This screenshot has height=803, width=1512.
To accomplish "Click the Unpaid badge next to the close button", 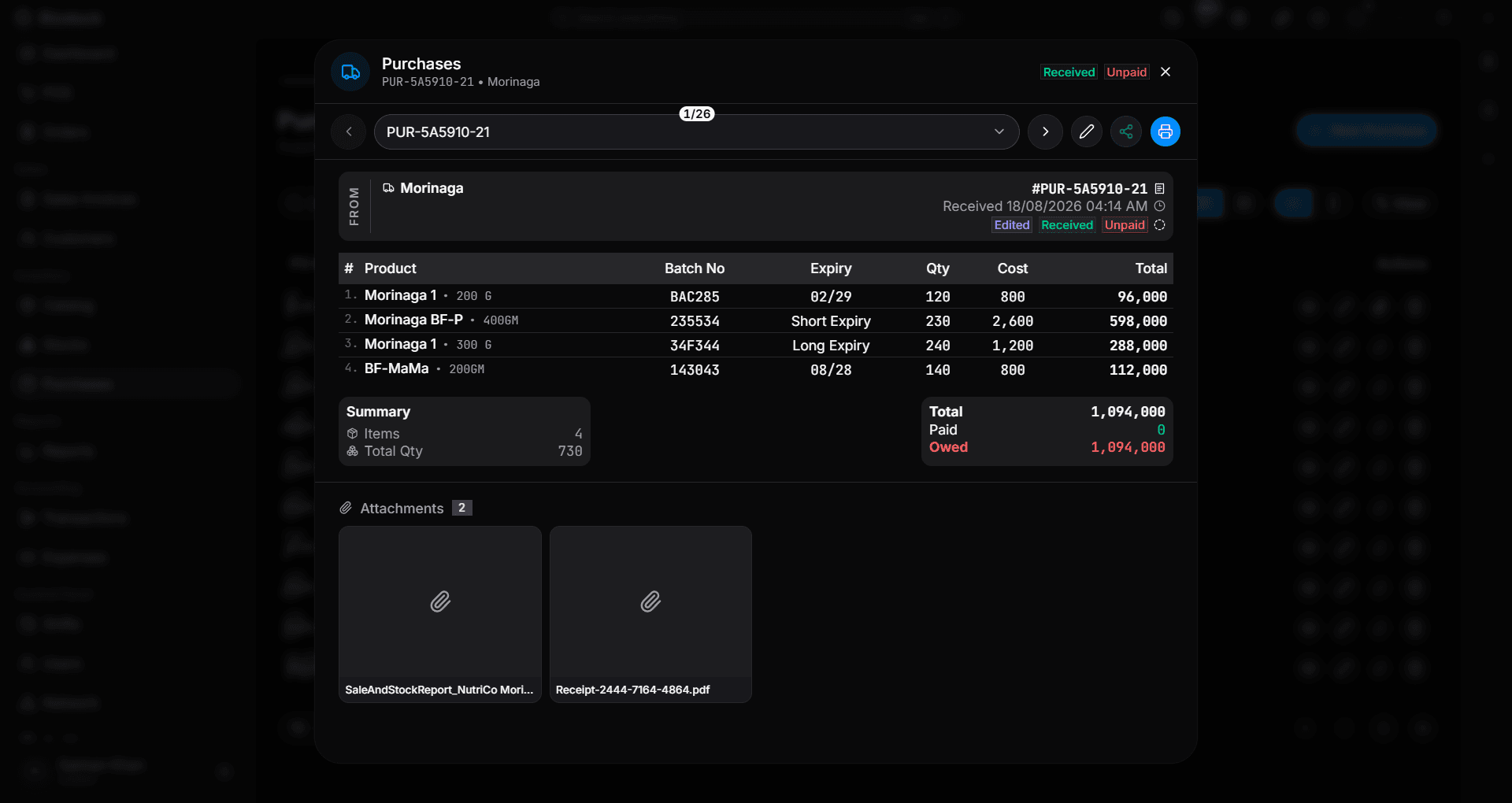I will 1126,72.
